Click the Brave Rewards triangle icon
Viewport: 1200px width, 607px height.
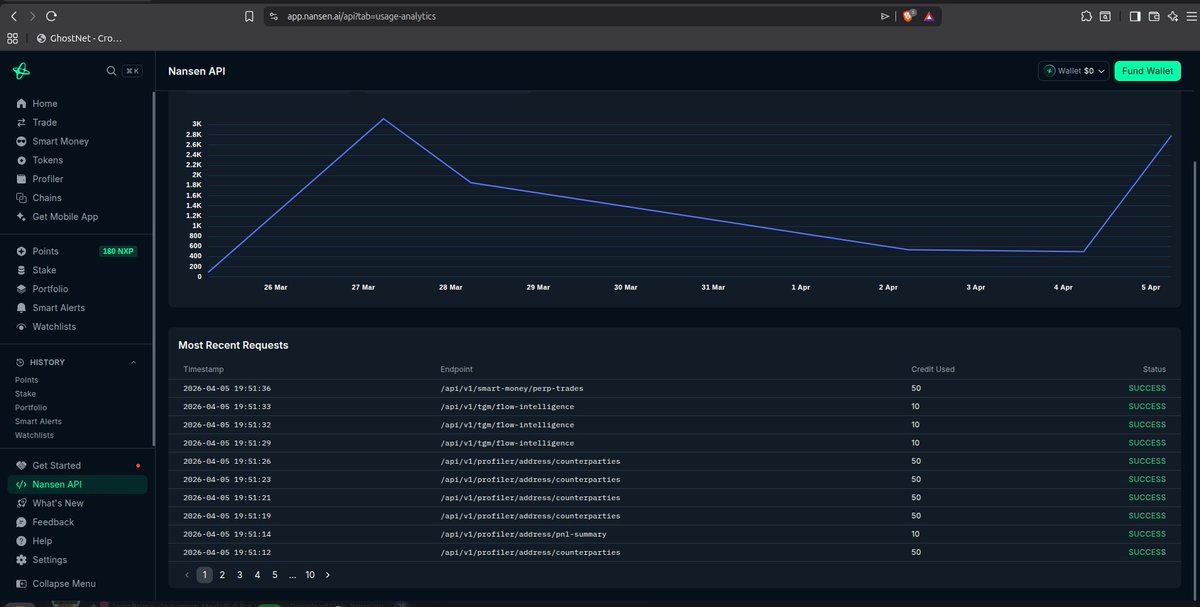click(929, 16)
